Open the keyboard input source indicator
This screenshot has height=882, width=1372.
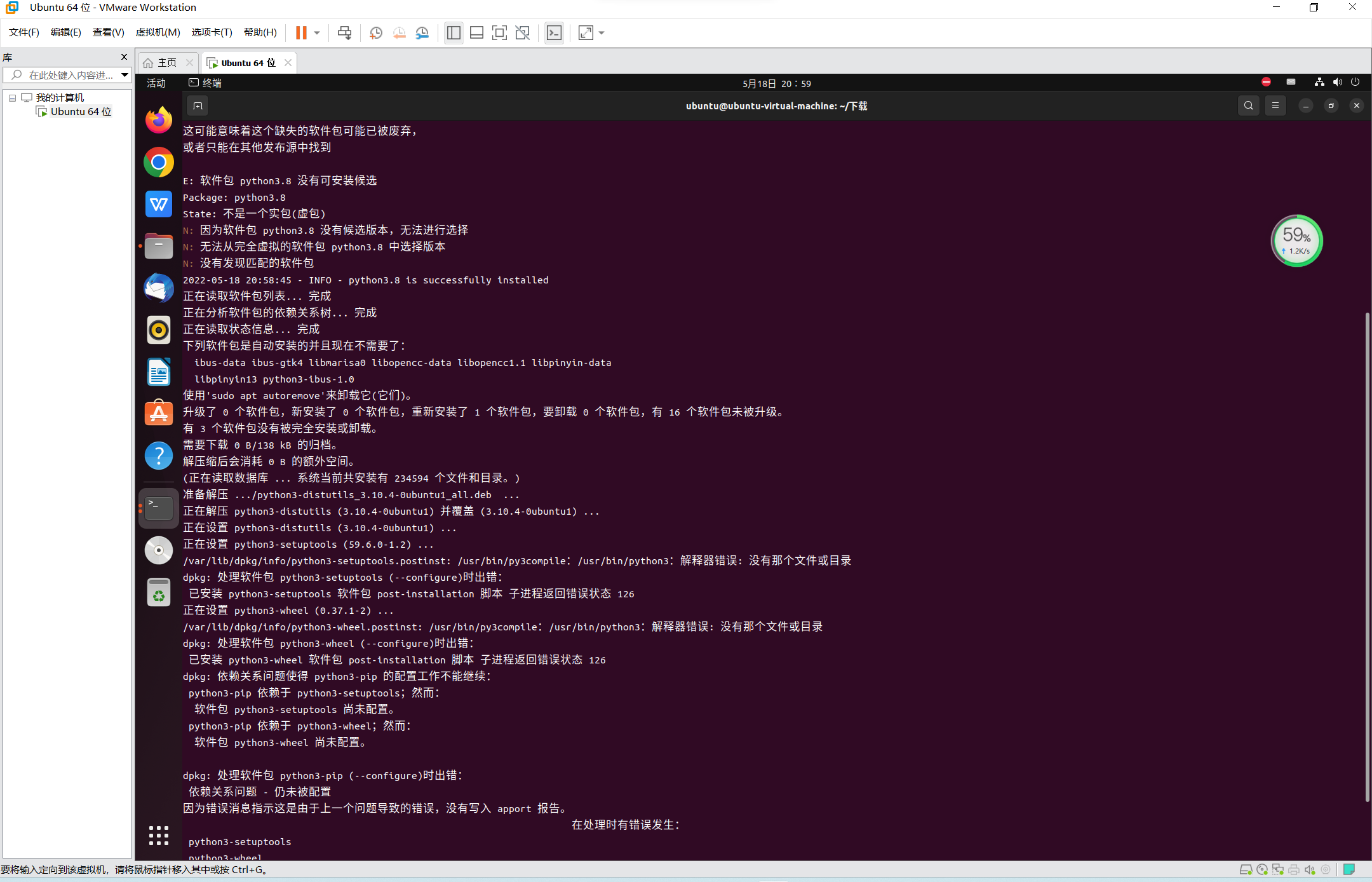tap(1291, 82)
